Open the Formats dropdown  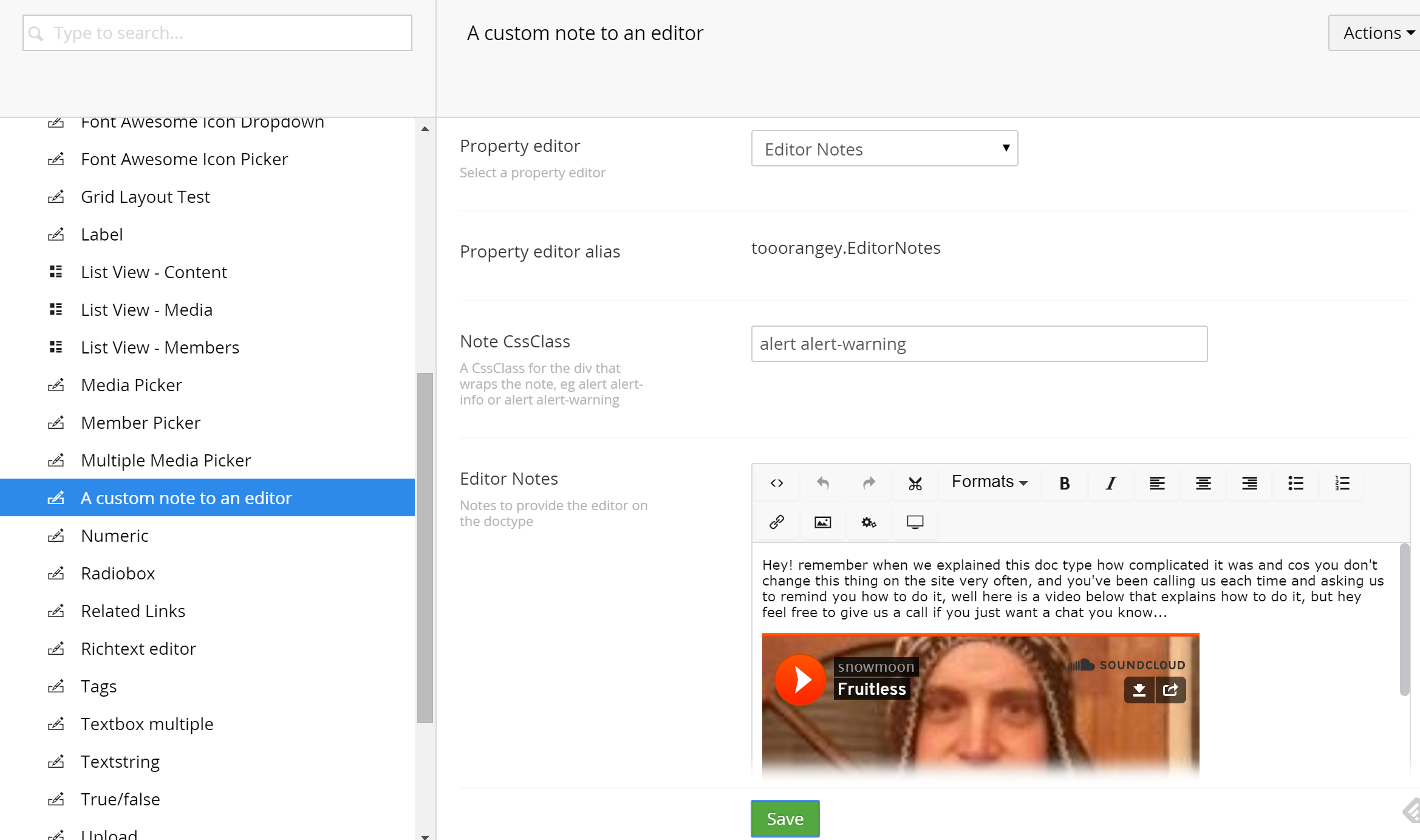point(989,482)
